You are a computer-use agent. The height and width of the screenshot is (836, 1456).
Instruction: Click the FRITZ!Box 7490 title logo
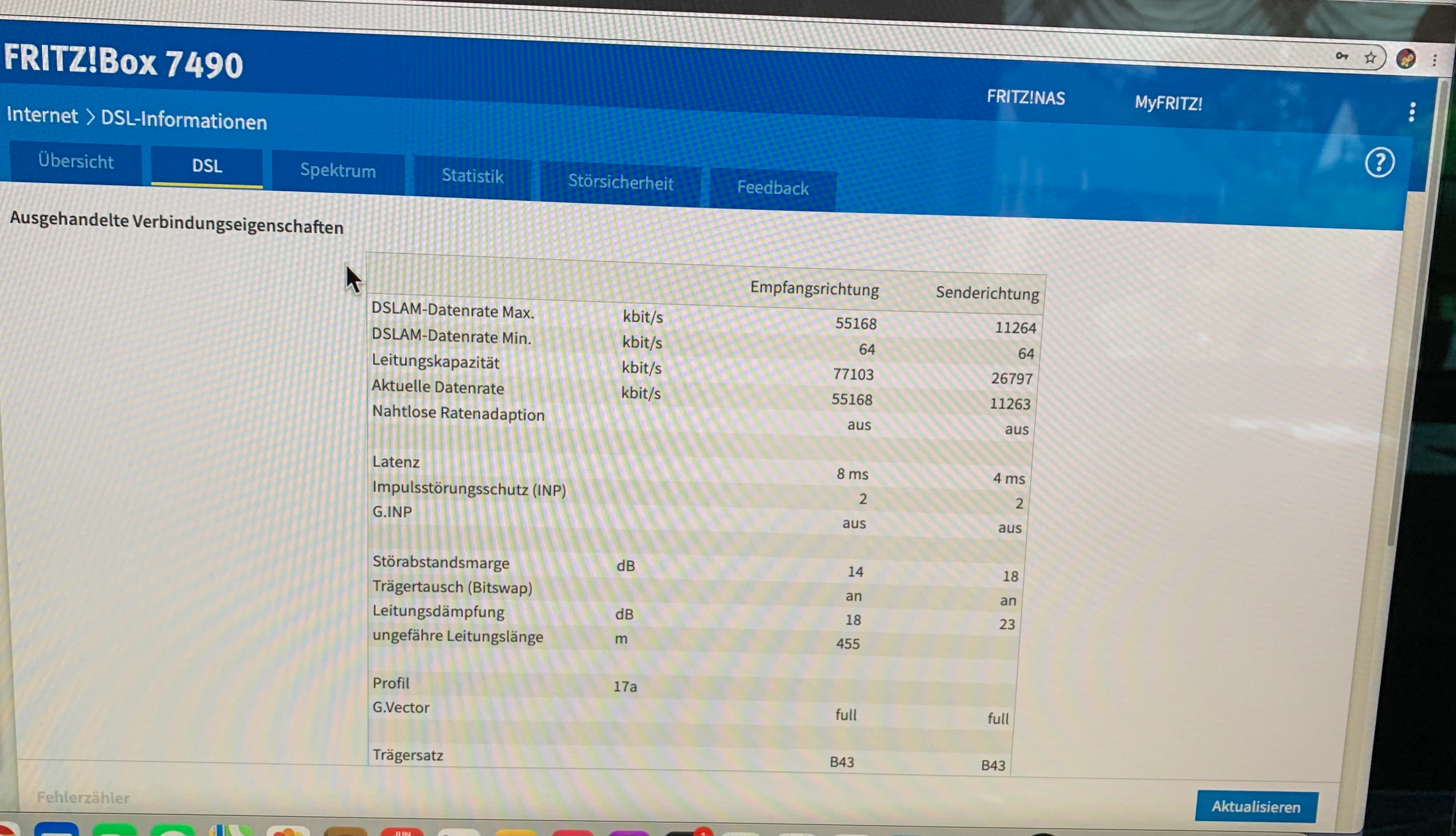pos(123,61)
